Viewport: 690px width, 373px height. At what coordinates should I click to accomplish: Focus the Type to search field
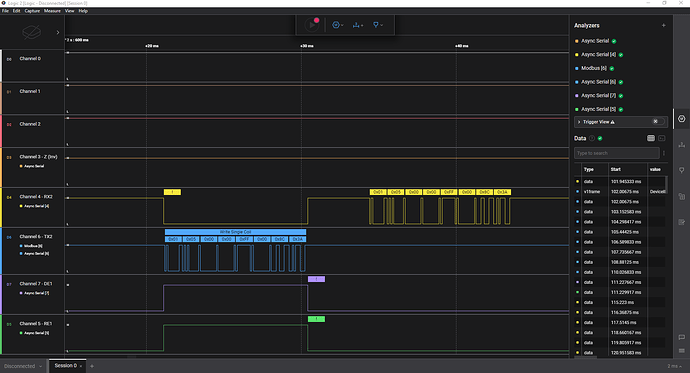pos(617,153)
